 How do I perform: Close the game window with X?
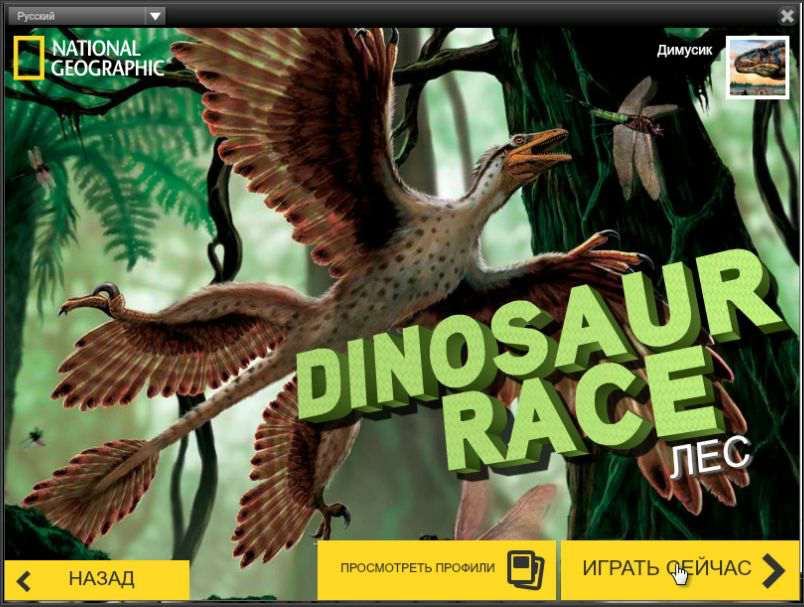tap(787, 14)
